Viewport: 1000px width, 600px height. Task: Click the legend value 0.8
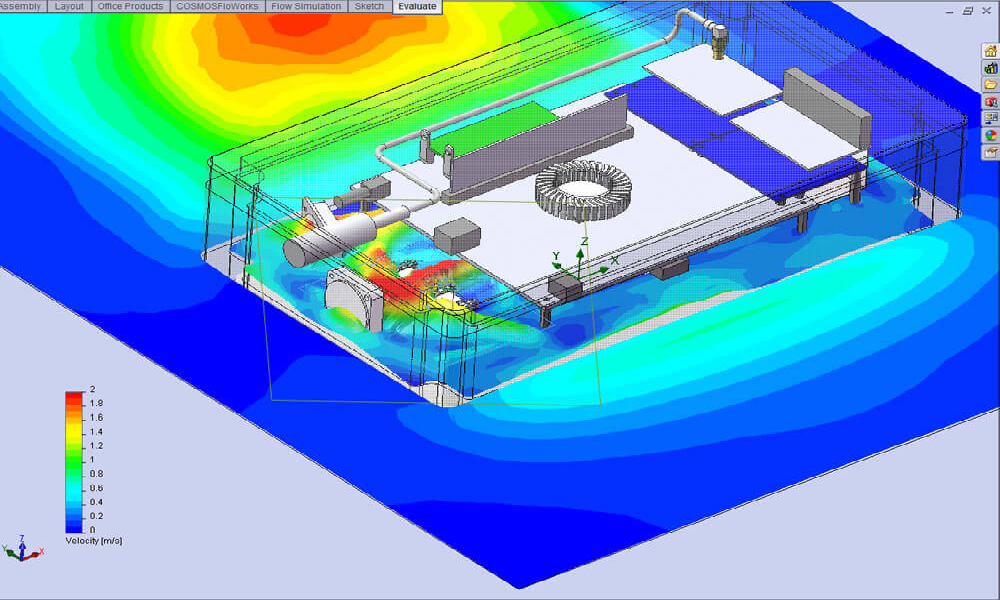(x=96, y=474)
